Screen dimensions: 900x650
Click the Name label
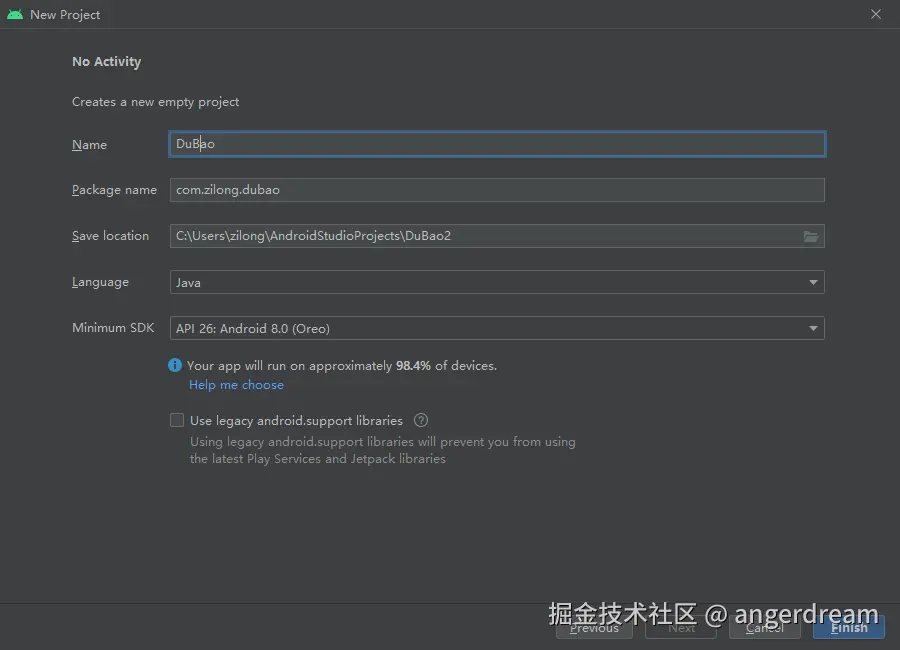pyautogui.click(x=90, y=145)
